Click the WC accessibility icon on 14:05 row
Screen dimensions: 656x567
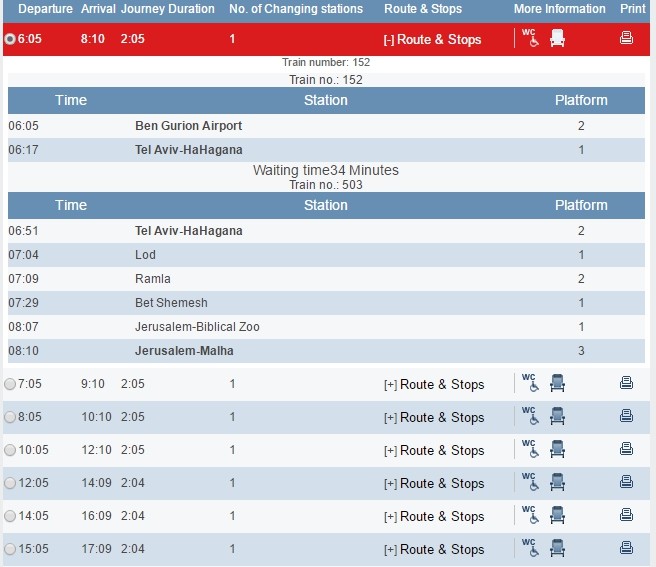(530, 515)
